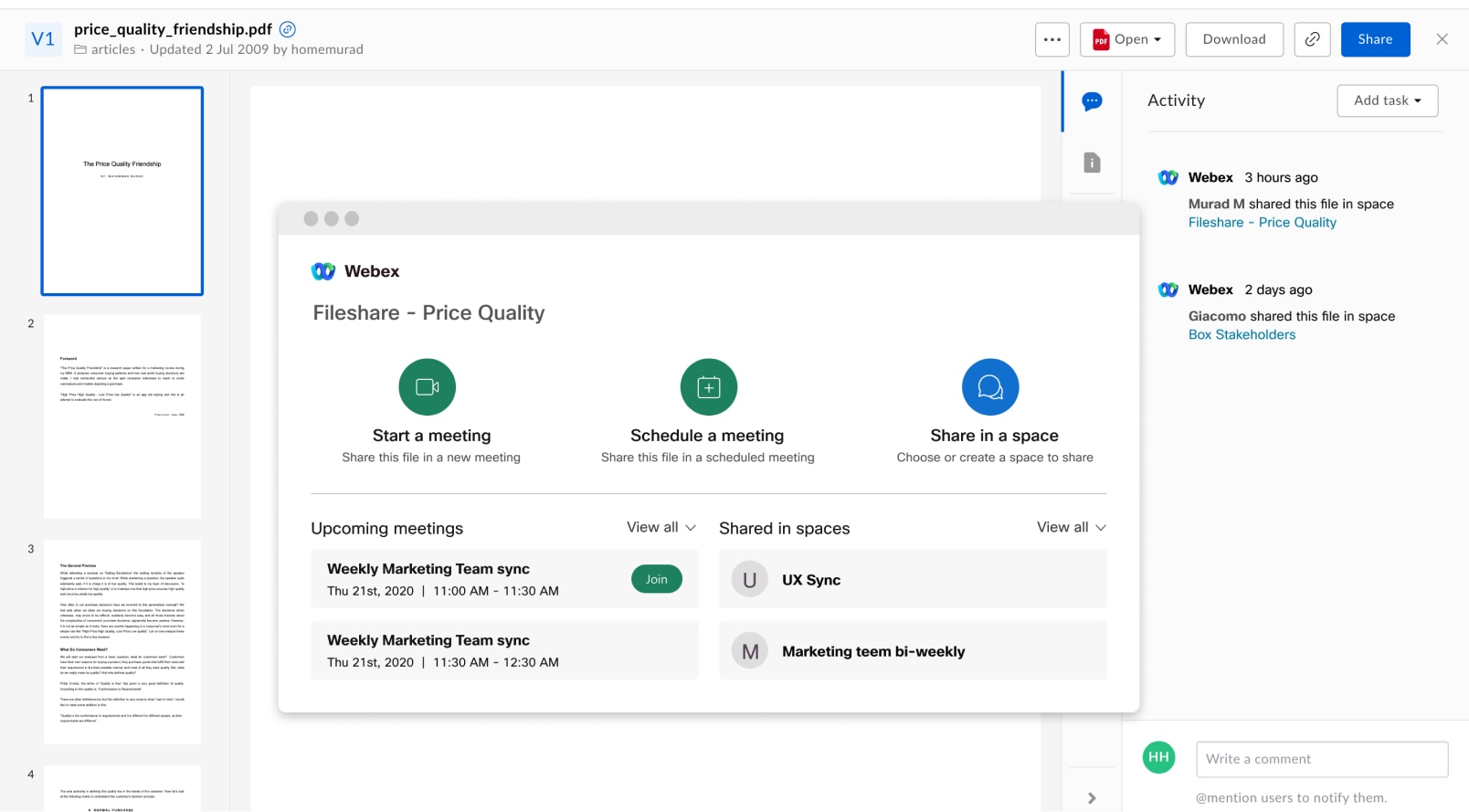Click the Schedule a meeting calendar icon
The image size is (1469, 812).
708,387
